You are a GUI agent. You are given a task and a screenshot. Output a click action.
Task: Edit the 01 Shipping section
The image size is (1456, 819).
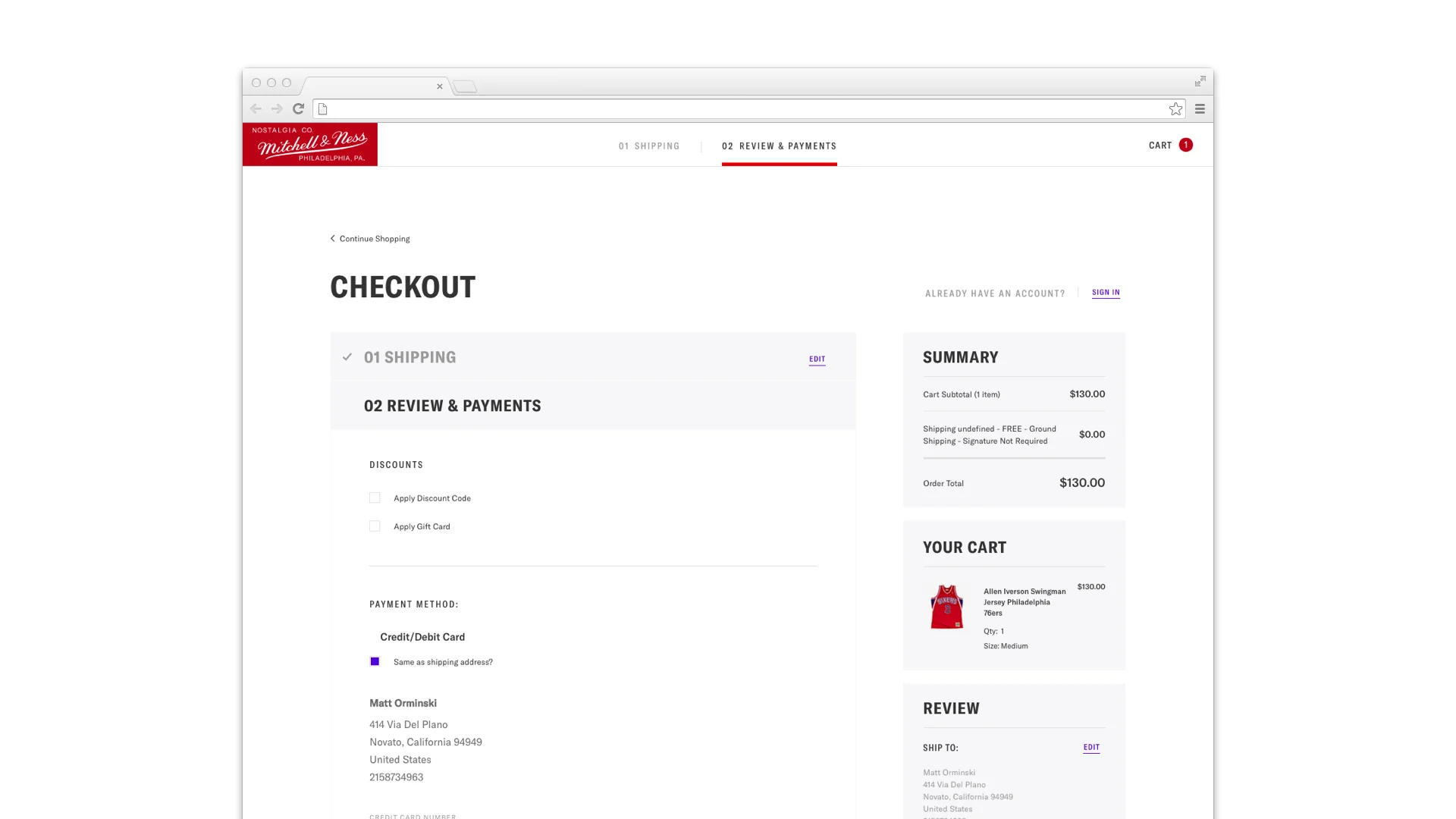click(x=817, y=359)
